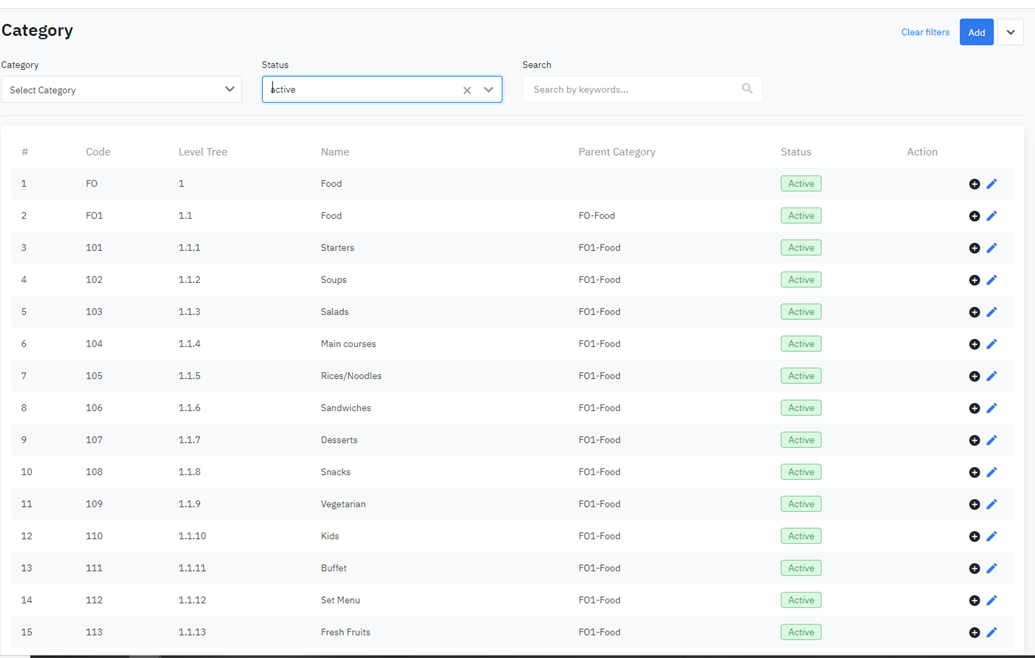
Task: Click the Name column header
Action: (335, 152)
